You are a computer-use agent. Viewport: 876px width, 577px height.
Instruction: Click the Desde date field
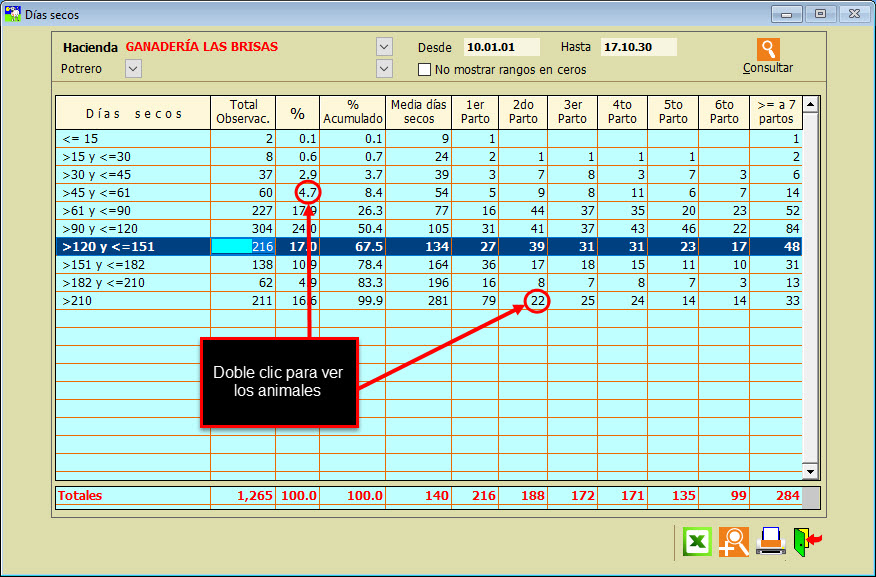pyautogui.click(x=502, y=47)
